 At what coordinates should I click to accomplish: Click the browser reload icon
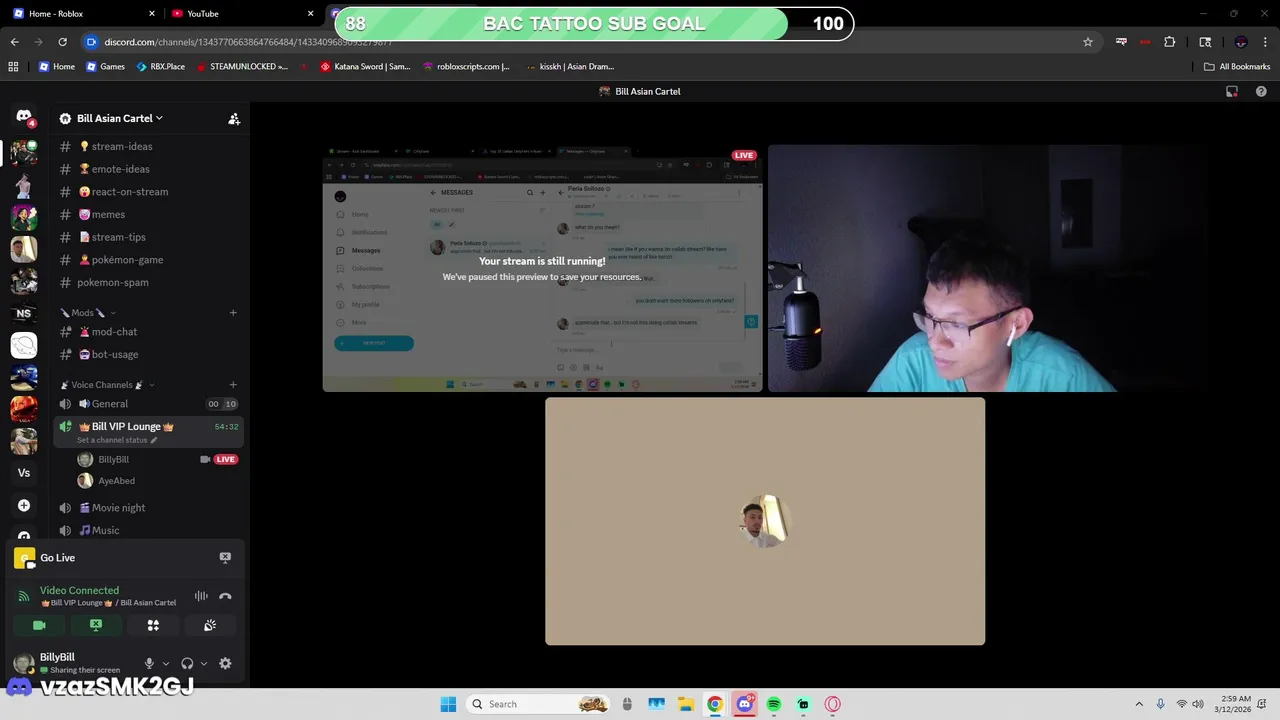click(x=63, y=42)
